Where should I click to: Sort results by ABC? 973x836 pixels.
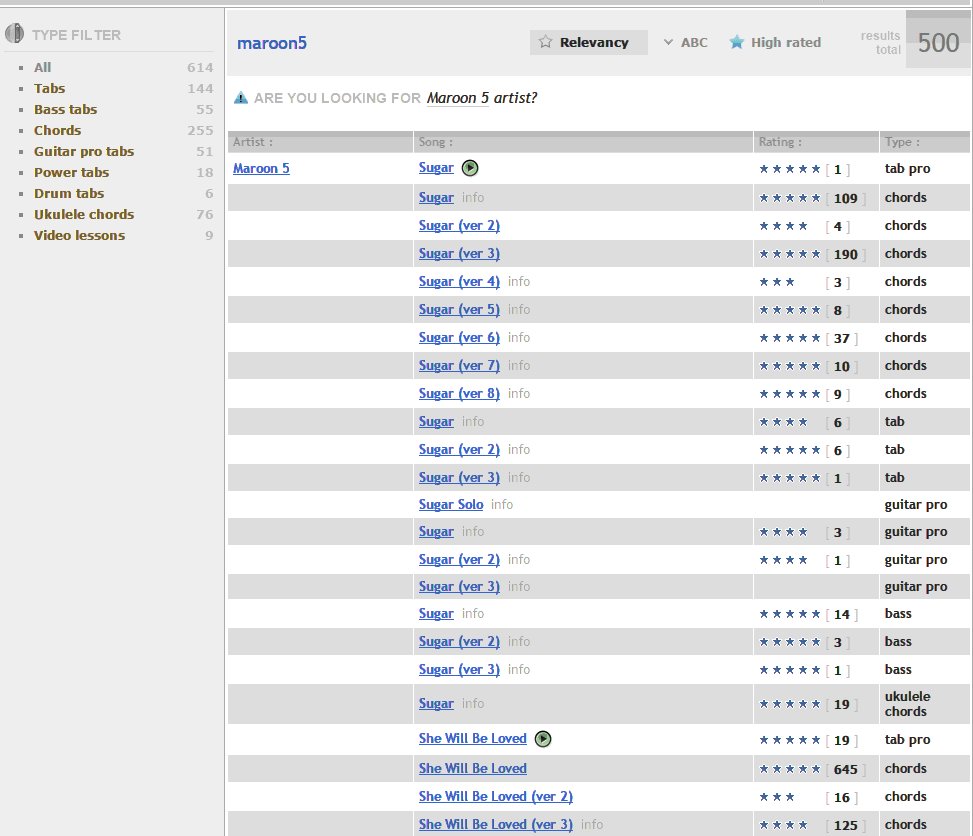693,42
